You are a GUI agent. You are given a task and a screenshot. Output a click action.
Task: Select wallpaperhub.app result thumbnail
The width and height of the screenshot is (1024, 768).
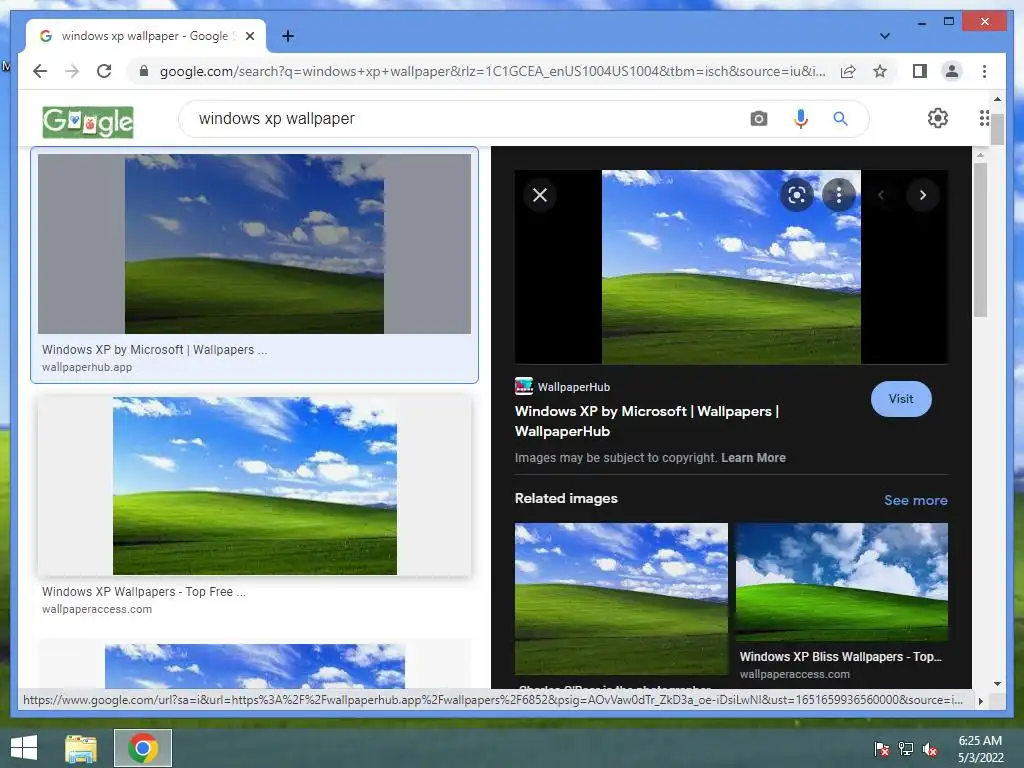tap(254, 244)
